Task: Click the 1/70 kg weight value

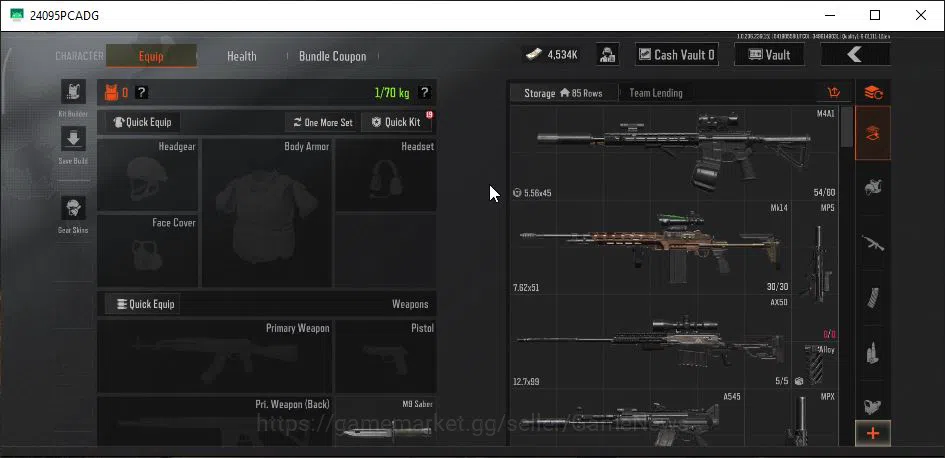Action: coord(392,93)
